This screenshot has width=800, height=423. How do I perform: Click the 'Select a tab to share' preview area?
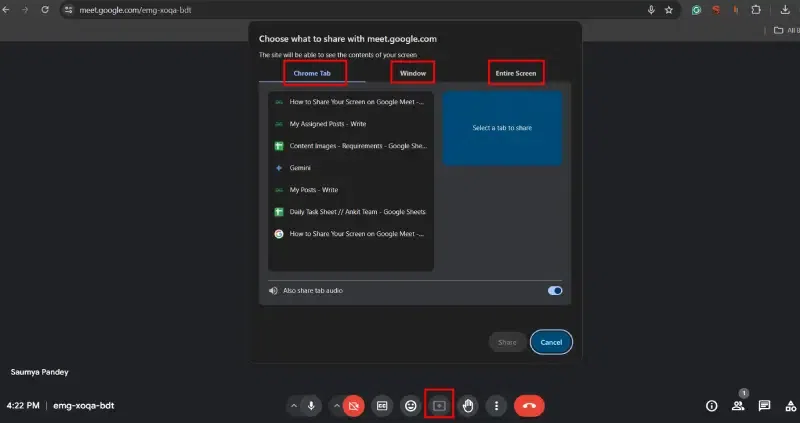pos(502,128)
